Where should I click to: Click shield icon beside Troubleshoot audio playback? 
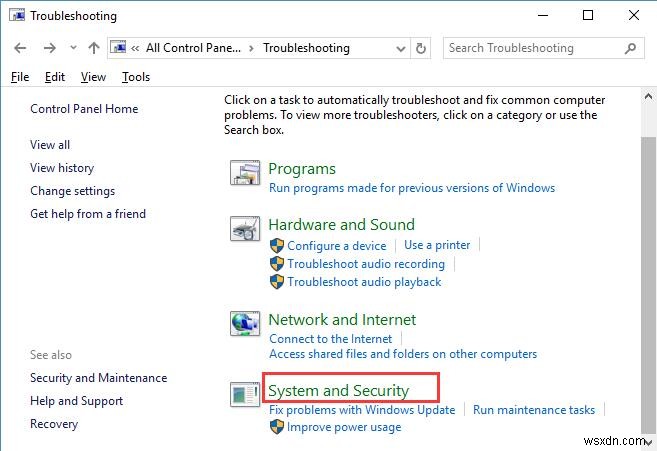click(277, 282)
